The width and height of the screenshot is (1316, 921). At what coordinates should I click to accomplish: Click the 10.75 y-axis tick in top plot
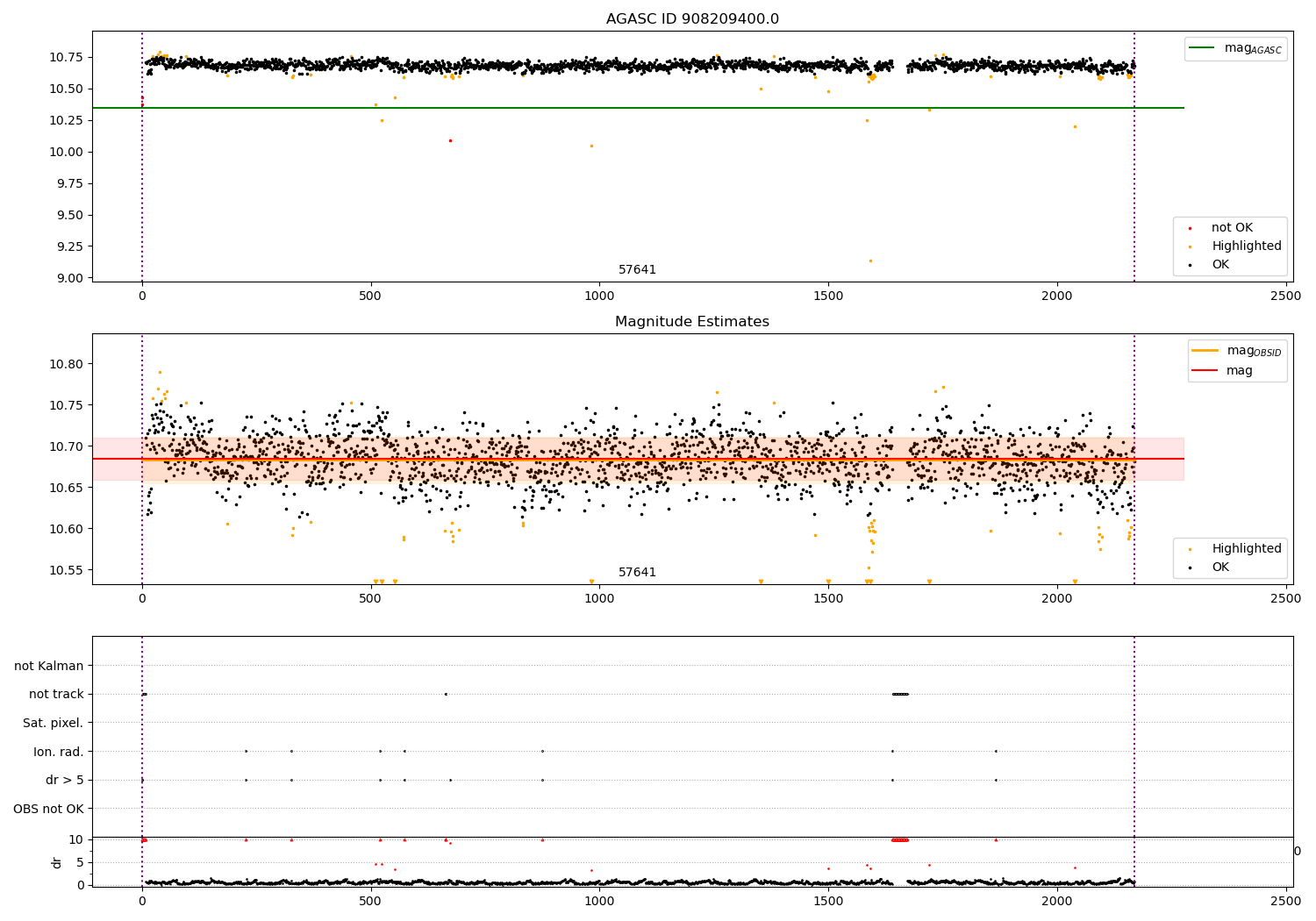coord(67,58)
